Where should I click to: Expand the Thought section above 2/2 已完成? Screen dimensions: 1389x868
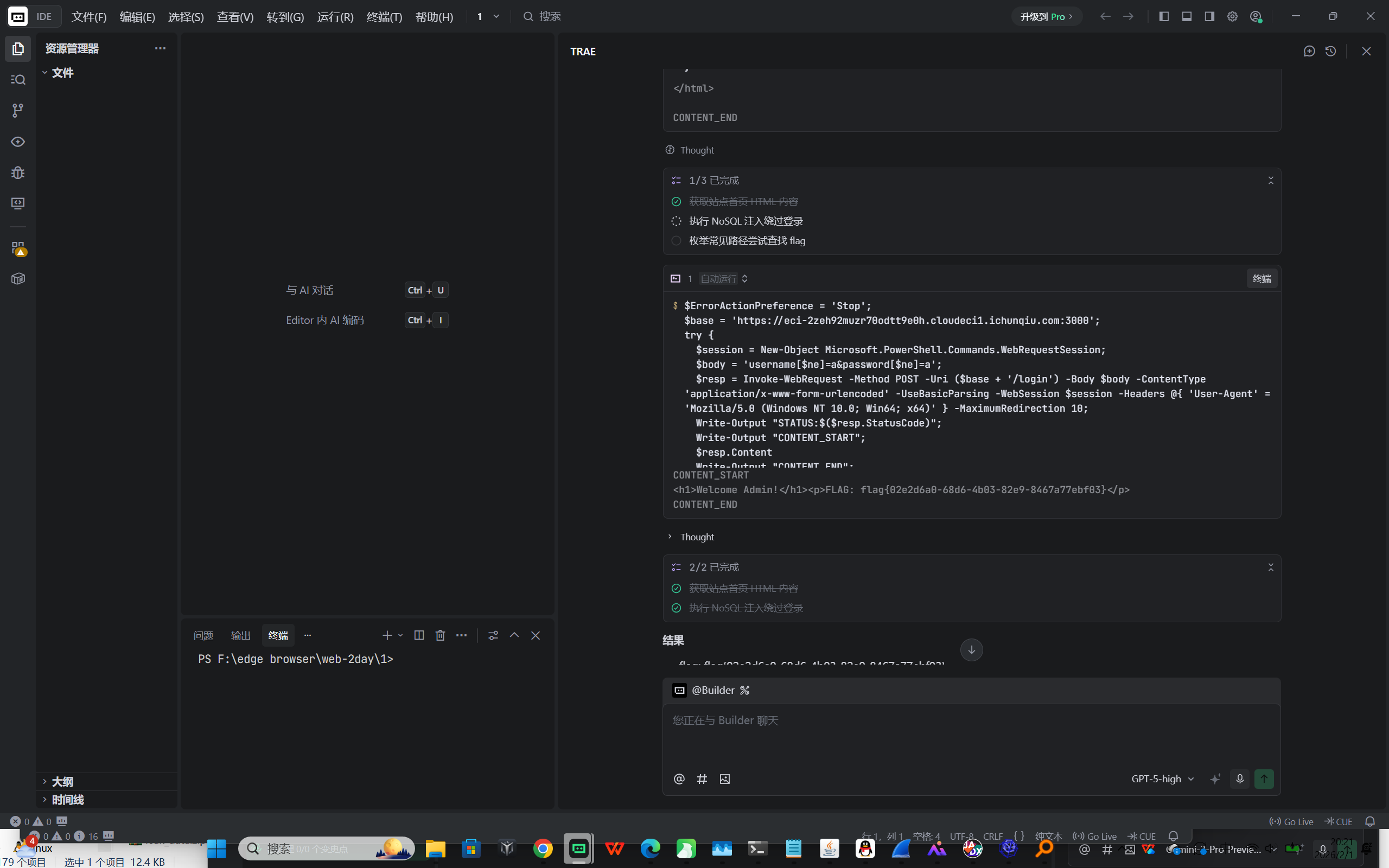click(x=696, y=537)
